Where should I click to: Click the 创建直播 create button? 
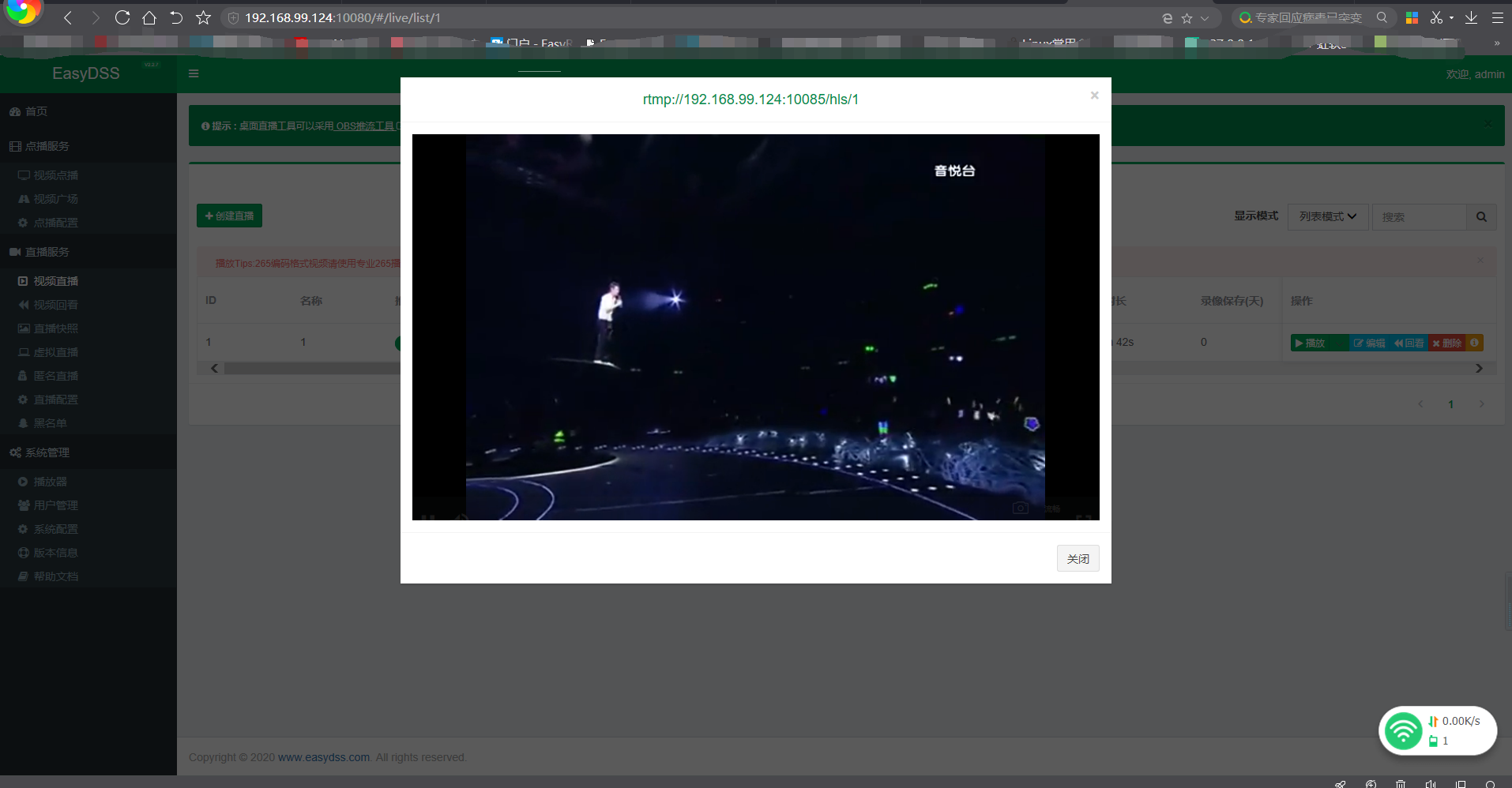point(229,216)
